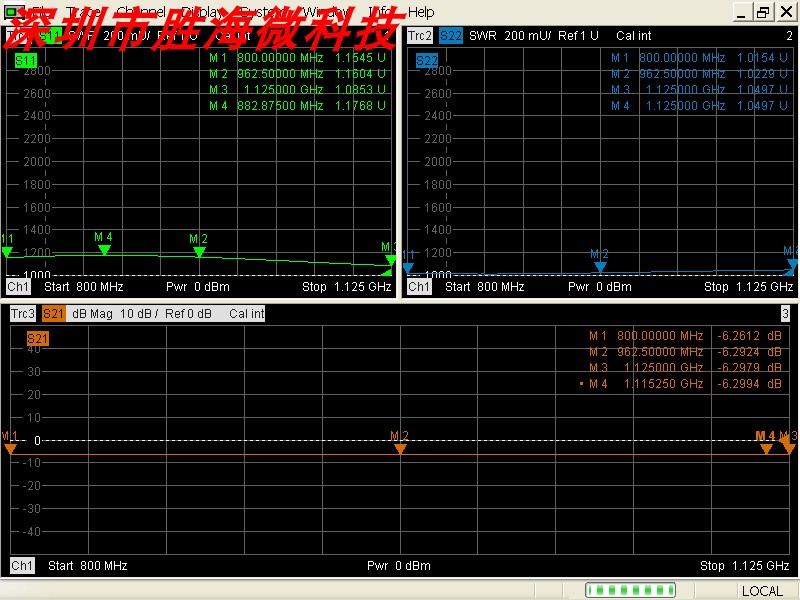800x600 pixels.
Task: Open the Display menu
Action: (x=203, y=11)
